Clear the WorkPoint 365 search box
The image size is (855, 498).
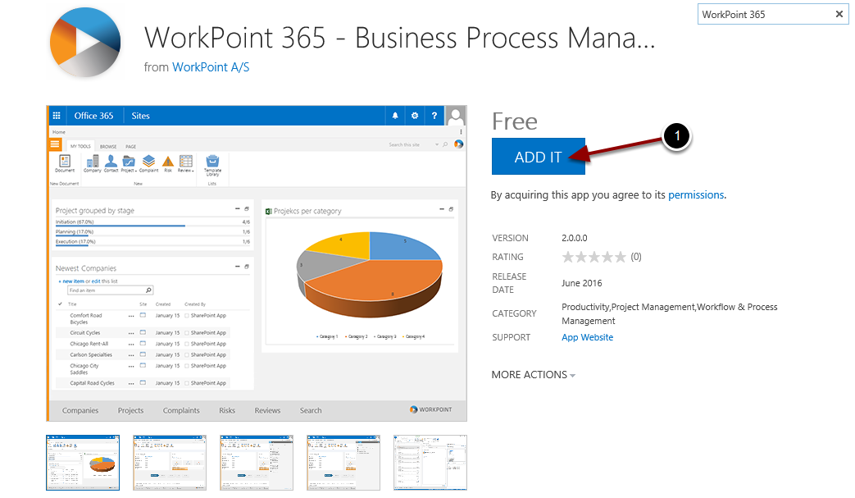click(x=839, y=14)
